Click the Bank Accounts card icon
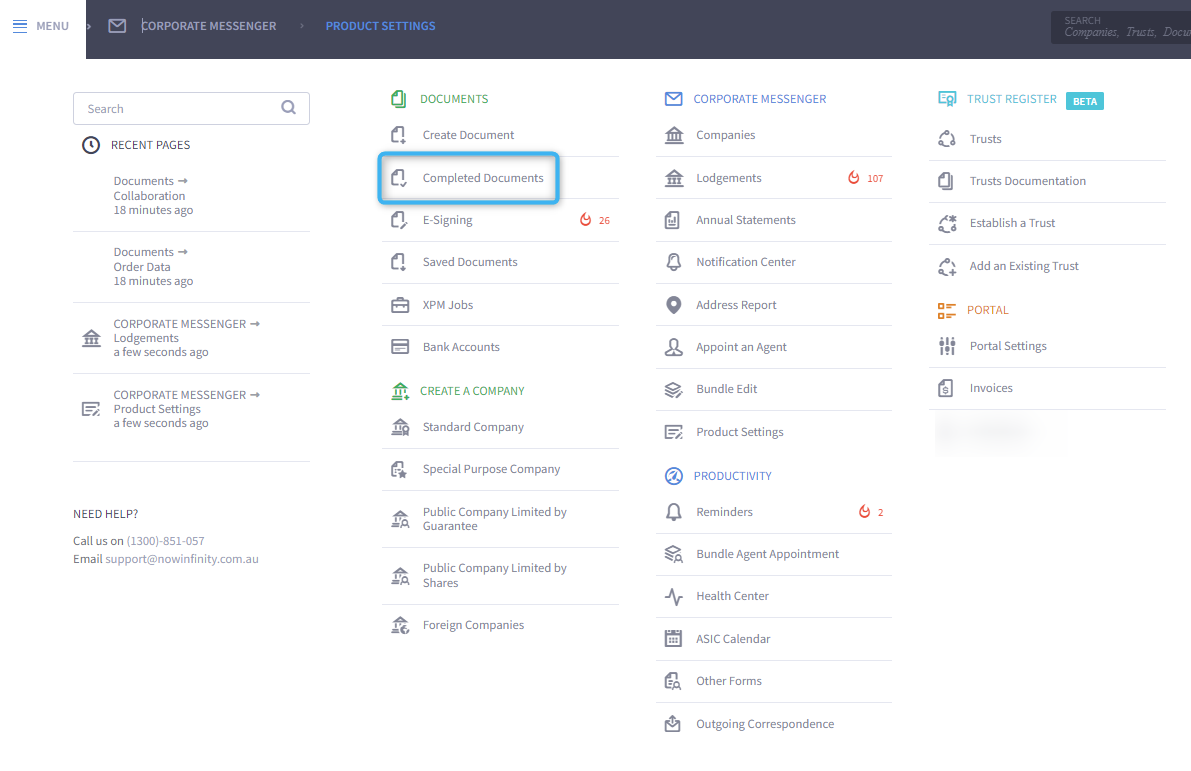The height and width of the screenshot is (771, 1191). tap(400, 347)
